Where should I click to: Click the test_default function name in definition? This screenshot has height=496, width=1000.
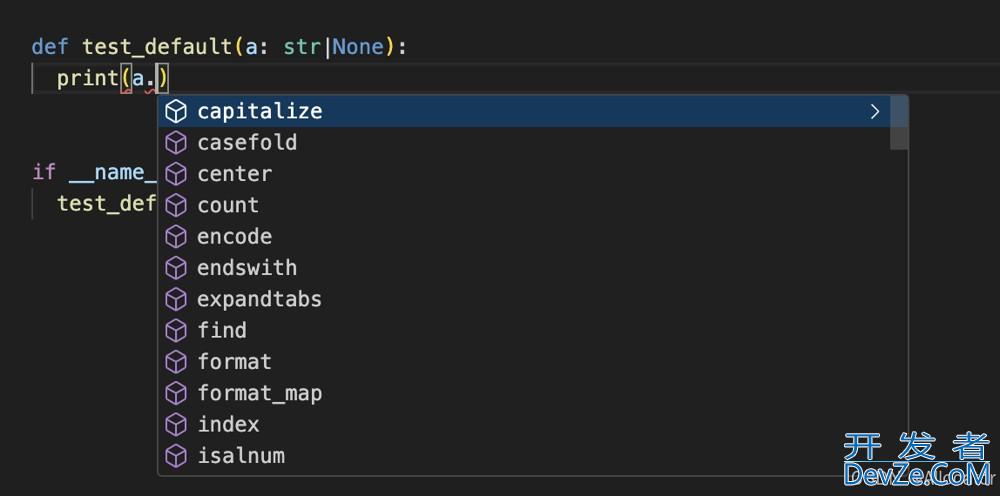point(157,47)
